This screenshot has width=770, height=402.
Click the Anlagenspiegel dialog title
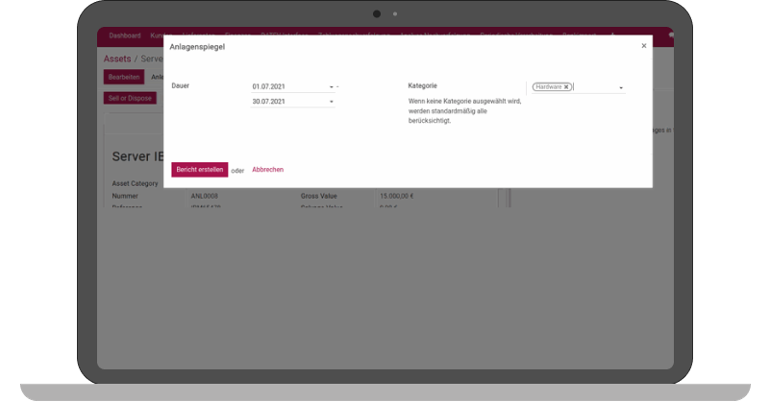point(197,47)
